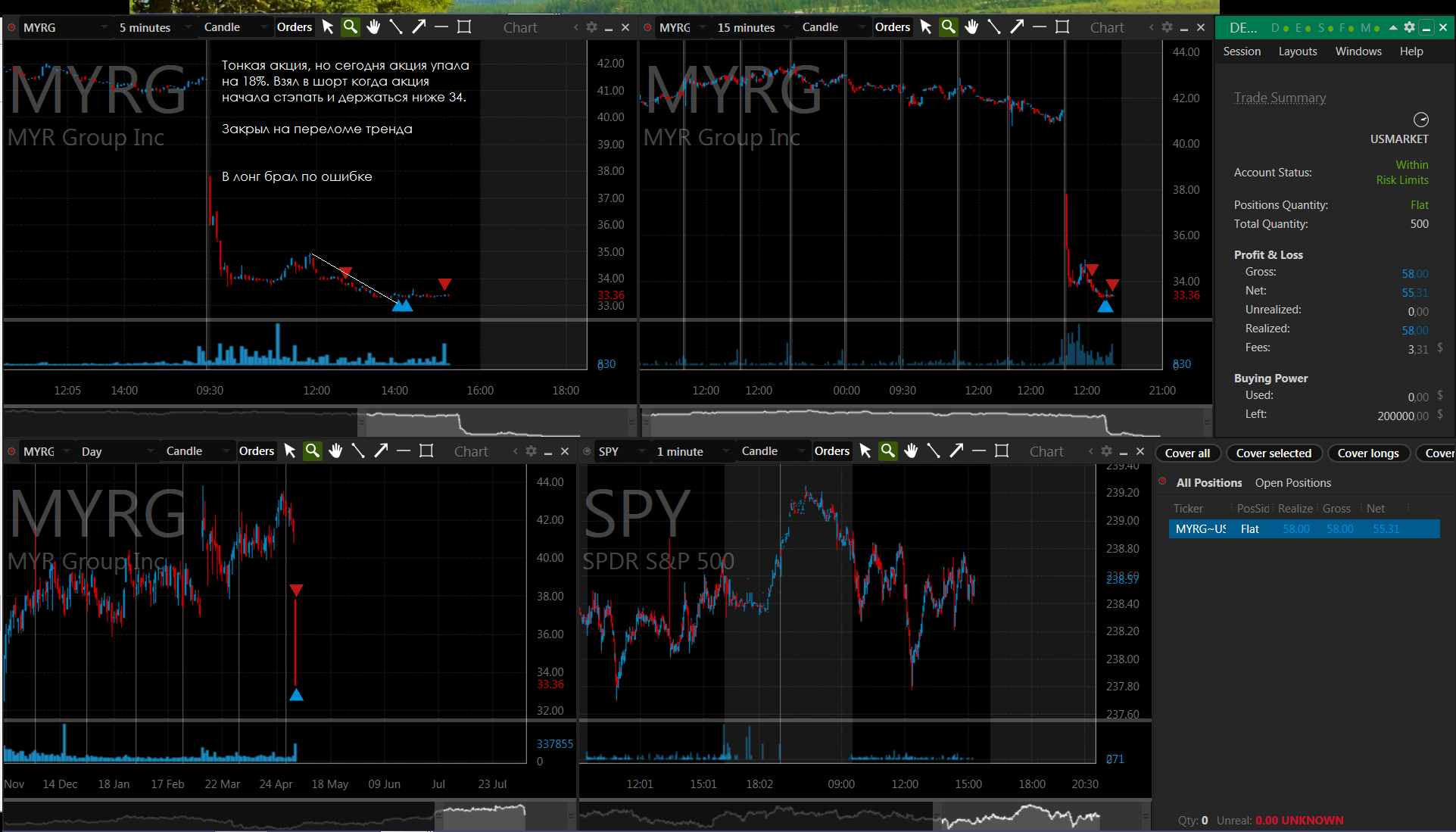Click the up-arrow icon in main window title bar
The width and height of the screenshot is (1456, 832).
[1393, 27]
